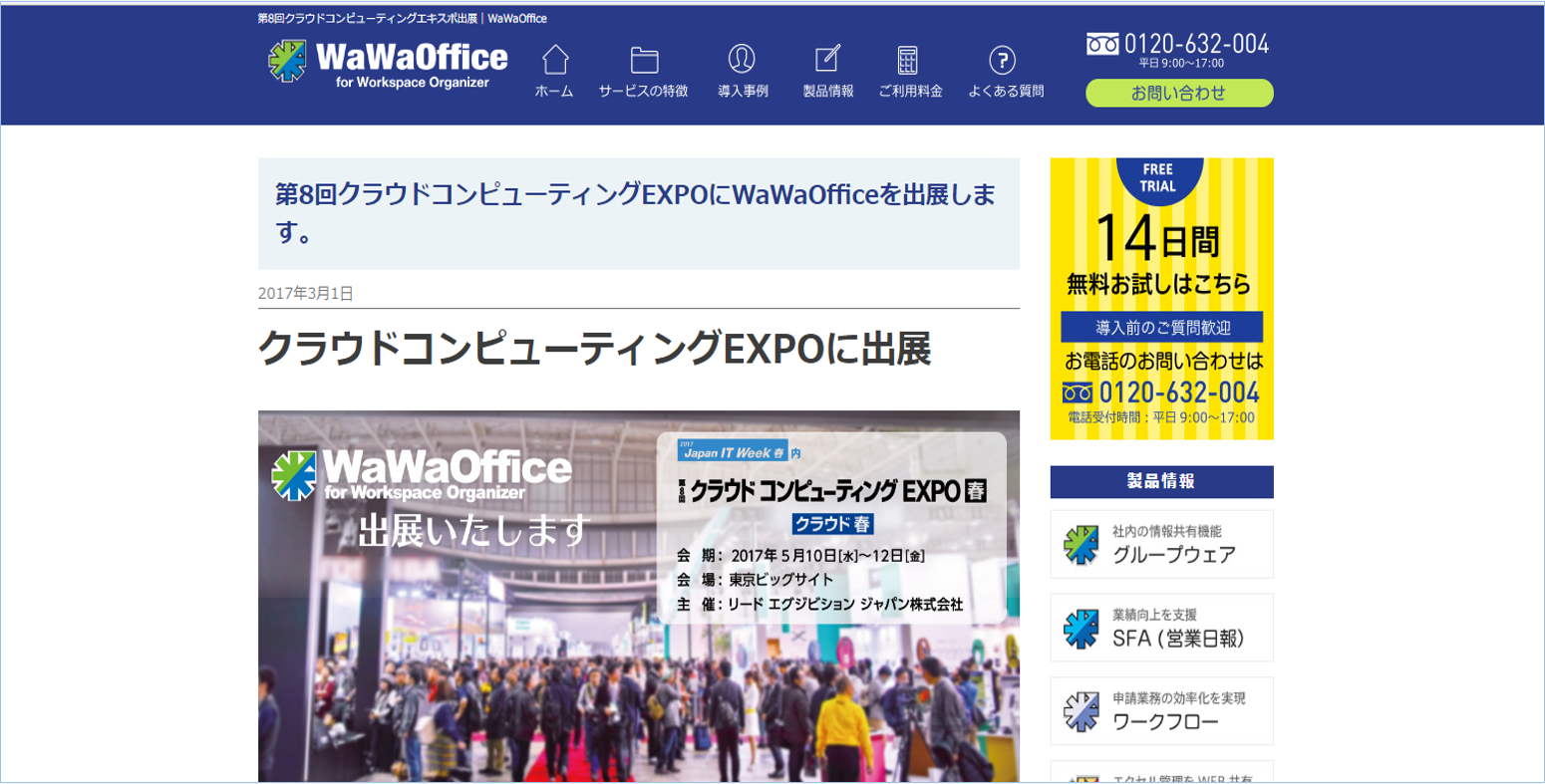Click 会期 2017年5月10日 date line
This screenshot has width=1545, height=784.
coord(800,556)
